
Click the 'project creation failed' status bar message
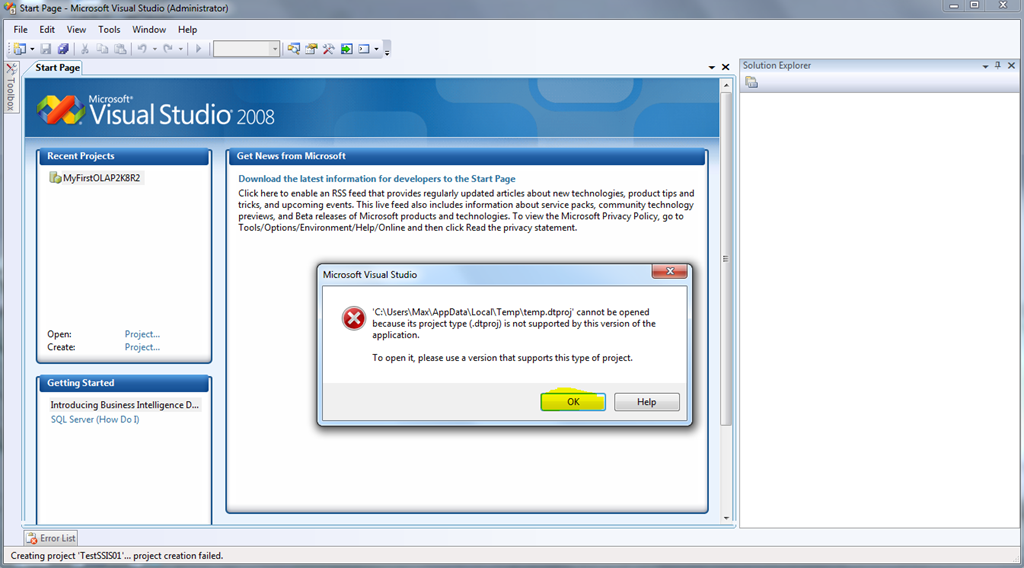[x=117, y=556]
